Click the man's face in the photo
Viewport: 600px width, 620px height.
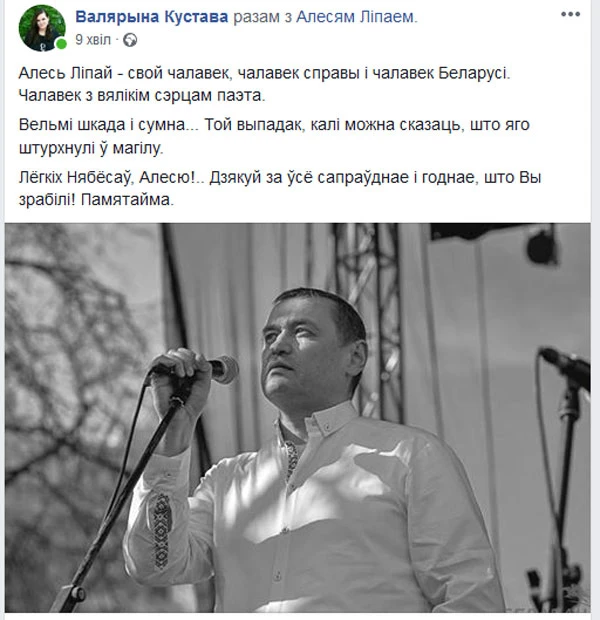301,352
